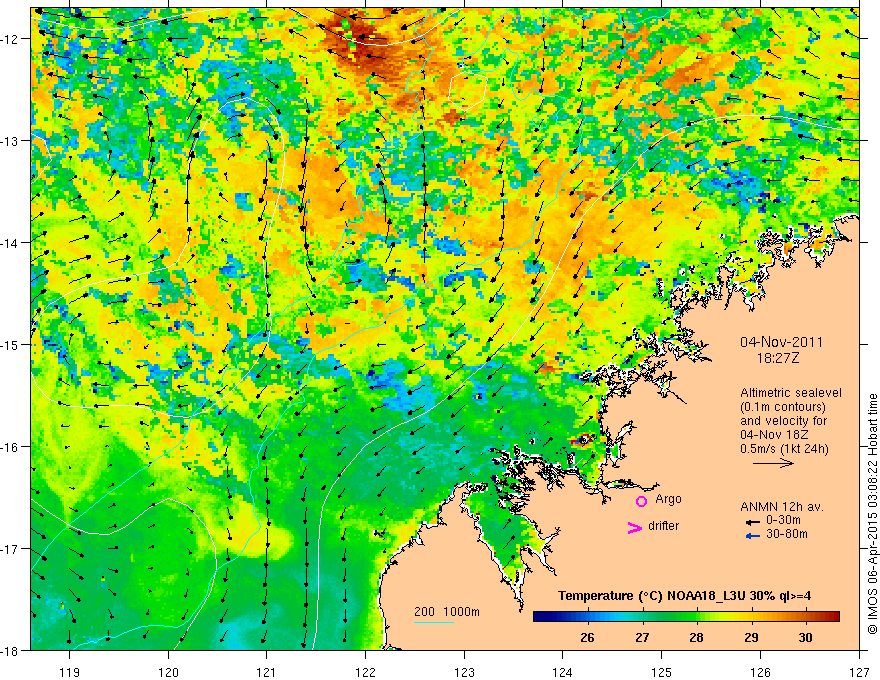Image resolution: width=880 pixels, height=680 pixels.
Task: Click colorbar tick label 28
Action: [x=696, y=638]
